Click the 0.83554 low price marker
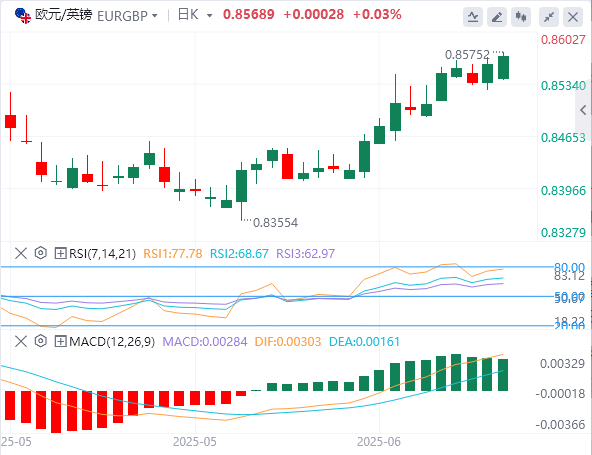Image resolution: width=592 pixels, height=455 pixels. (275, 222)
